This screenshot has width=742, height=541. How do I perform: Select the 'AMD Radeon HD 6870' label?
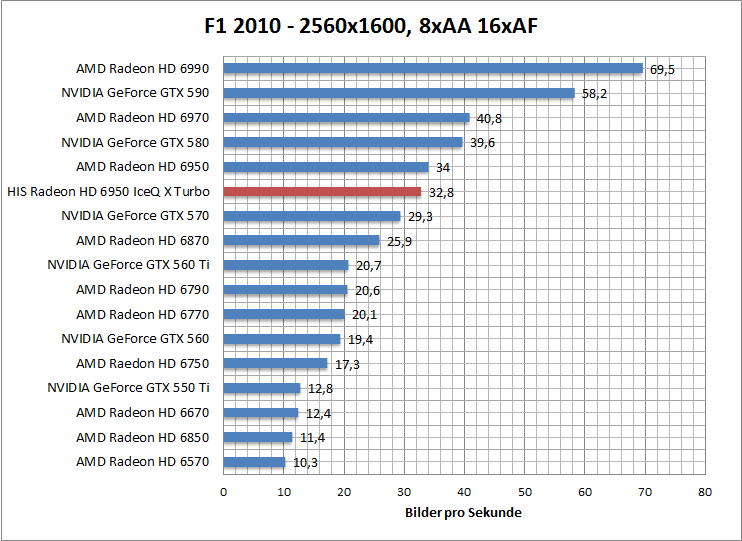pos(142,240)
